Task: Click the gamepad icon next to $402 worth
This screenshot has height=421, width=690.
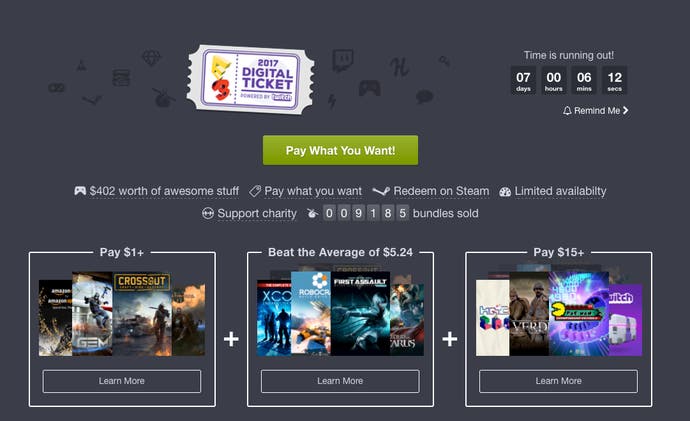Action: 80,191
